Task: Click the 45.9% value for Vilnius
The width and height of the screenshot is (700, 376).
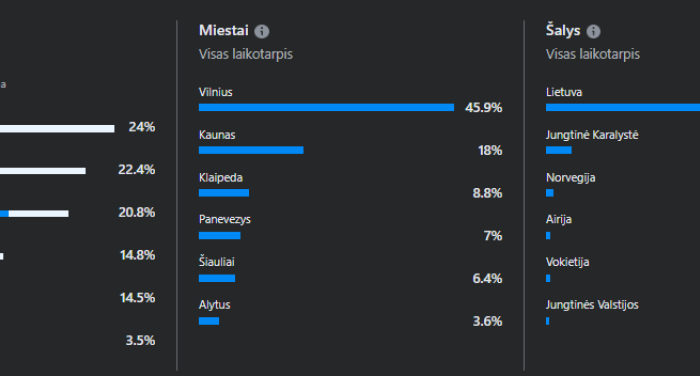Action: [483, 108]
